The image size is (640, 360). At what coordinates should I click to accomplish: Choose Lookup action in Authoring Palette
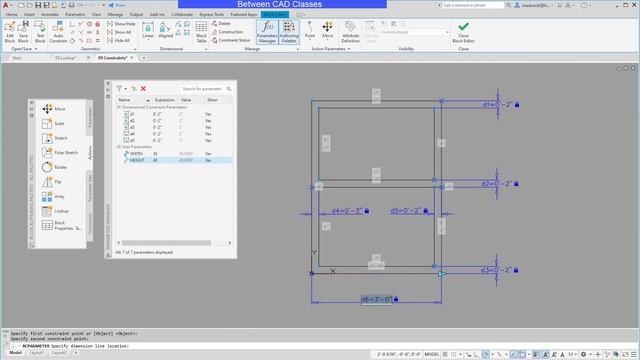point(55,211)
